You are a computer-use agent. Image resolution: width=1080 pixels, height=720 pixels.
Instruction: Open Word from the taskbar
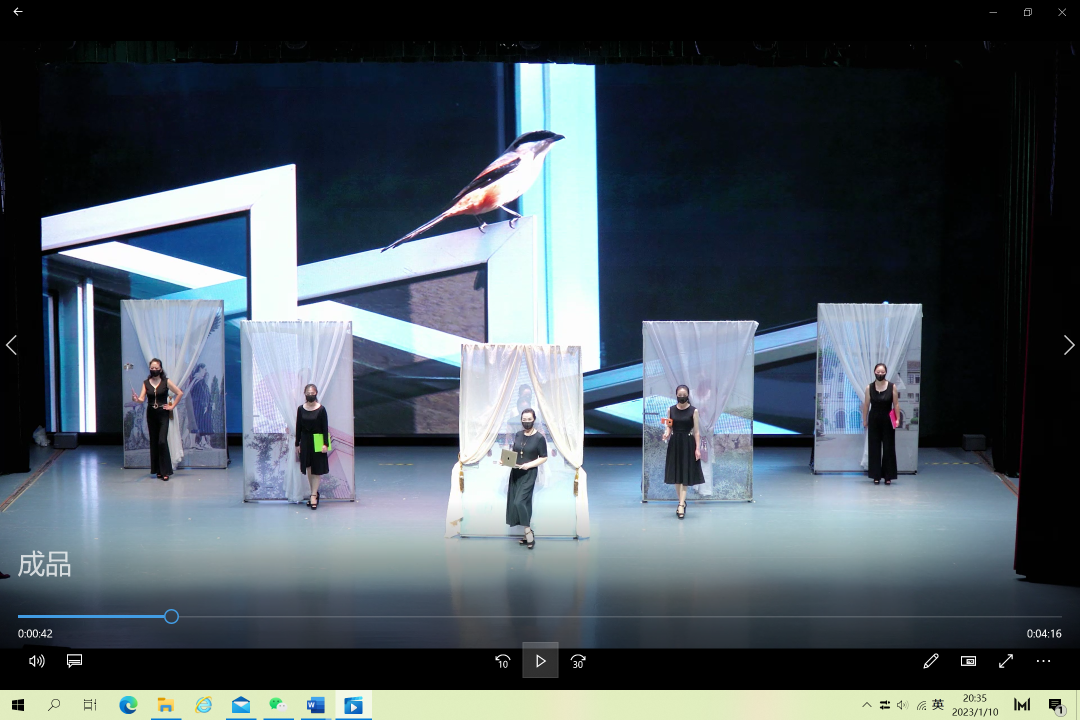(315, 705)
